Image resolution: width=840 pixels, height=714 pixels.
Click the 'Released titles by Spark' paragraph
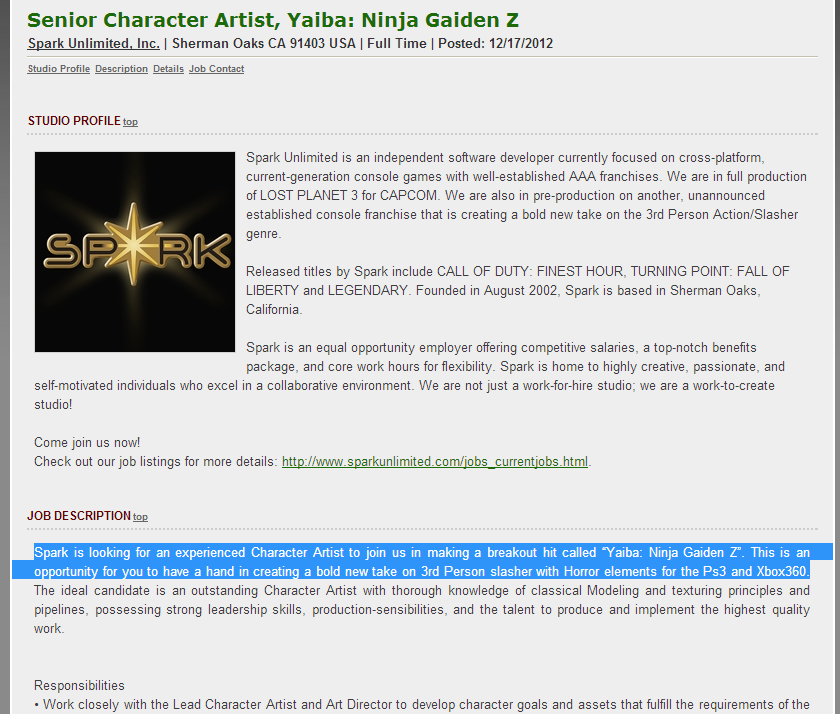pos(517,290)
